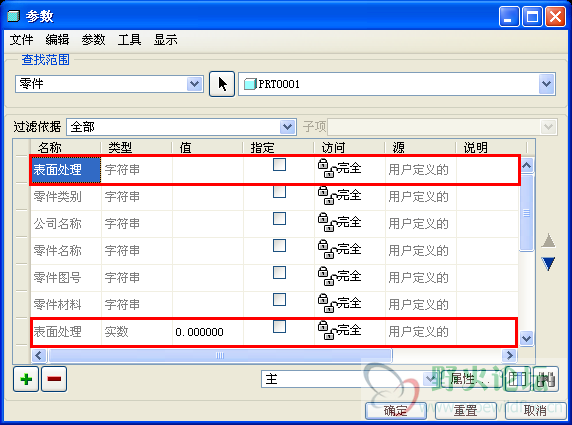Open the 编辑 menu
Image resolution: width=572 pixels, height=425 pixels.
[57, 40]
